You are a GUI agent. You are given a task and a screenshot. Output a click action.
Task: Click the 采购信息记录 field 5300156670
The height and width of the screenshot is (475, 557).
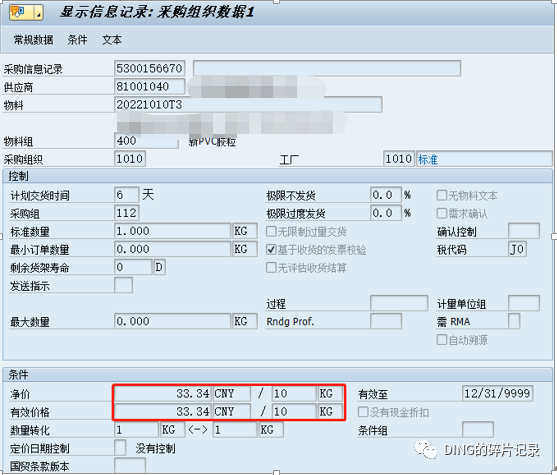coord(150,68)
